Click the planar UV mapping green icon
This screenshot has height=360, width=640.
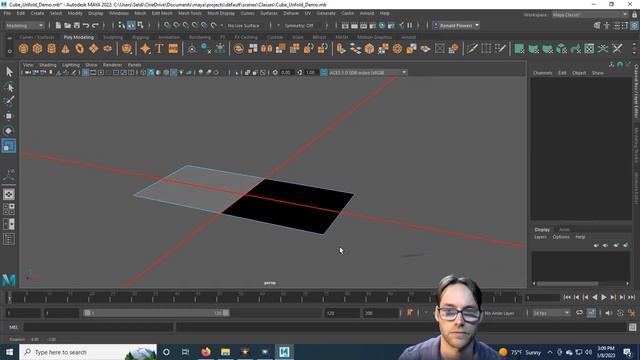tap(519, 49)
